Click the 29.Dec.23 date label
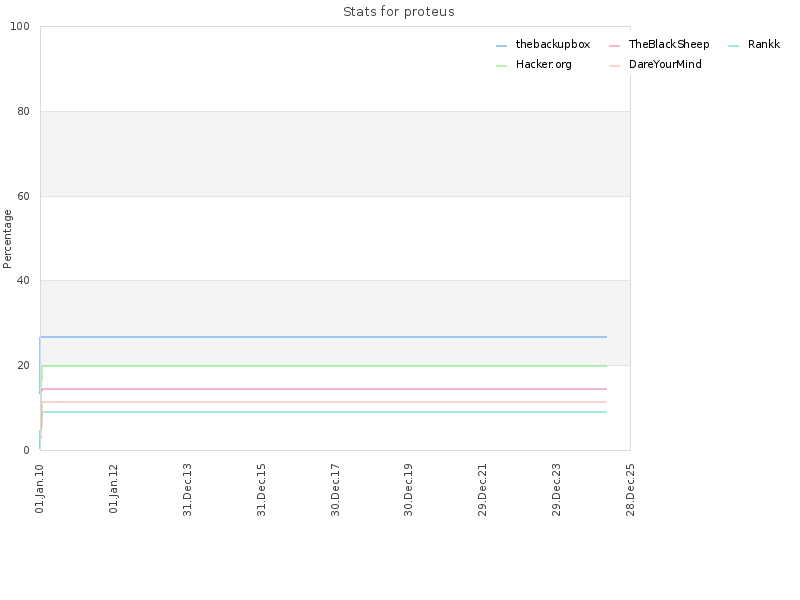Screen dimensions: 800x600 coord(556,489)
